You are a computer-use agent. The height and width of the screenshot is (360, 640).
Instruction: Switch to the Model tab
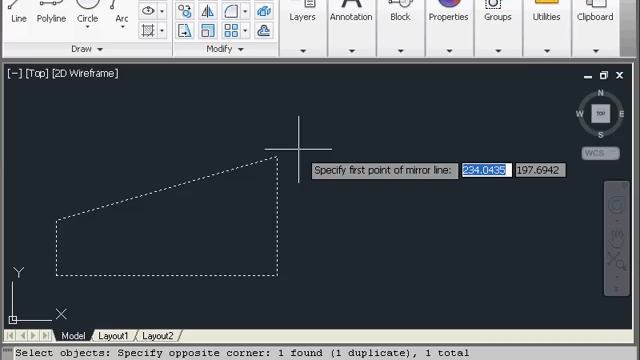[x=73, y=336]
